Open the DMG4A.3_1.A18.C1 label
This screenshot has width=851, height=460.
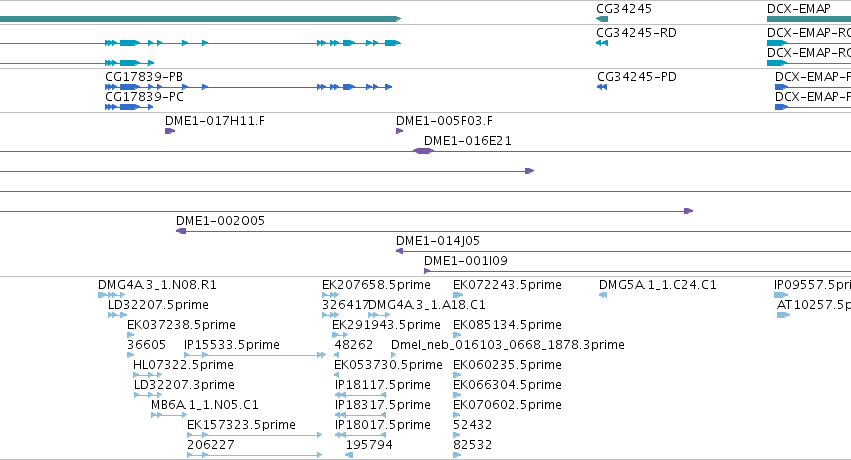tap(427, 305)
